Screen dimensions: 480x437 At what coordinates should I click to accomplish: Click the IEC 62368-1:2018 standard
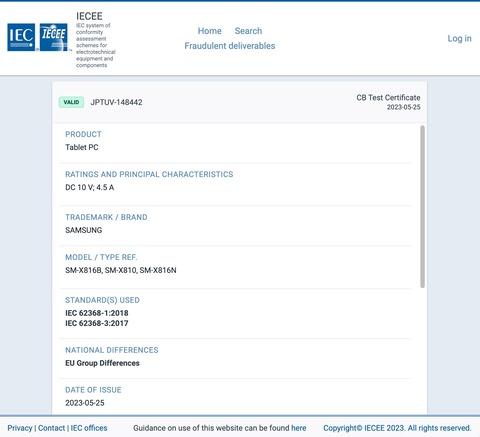(x=97, y=313)
